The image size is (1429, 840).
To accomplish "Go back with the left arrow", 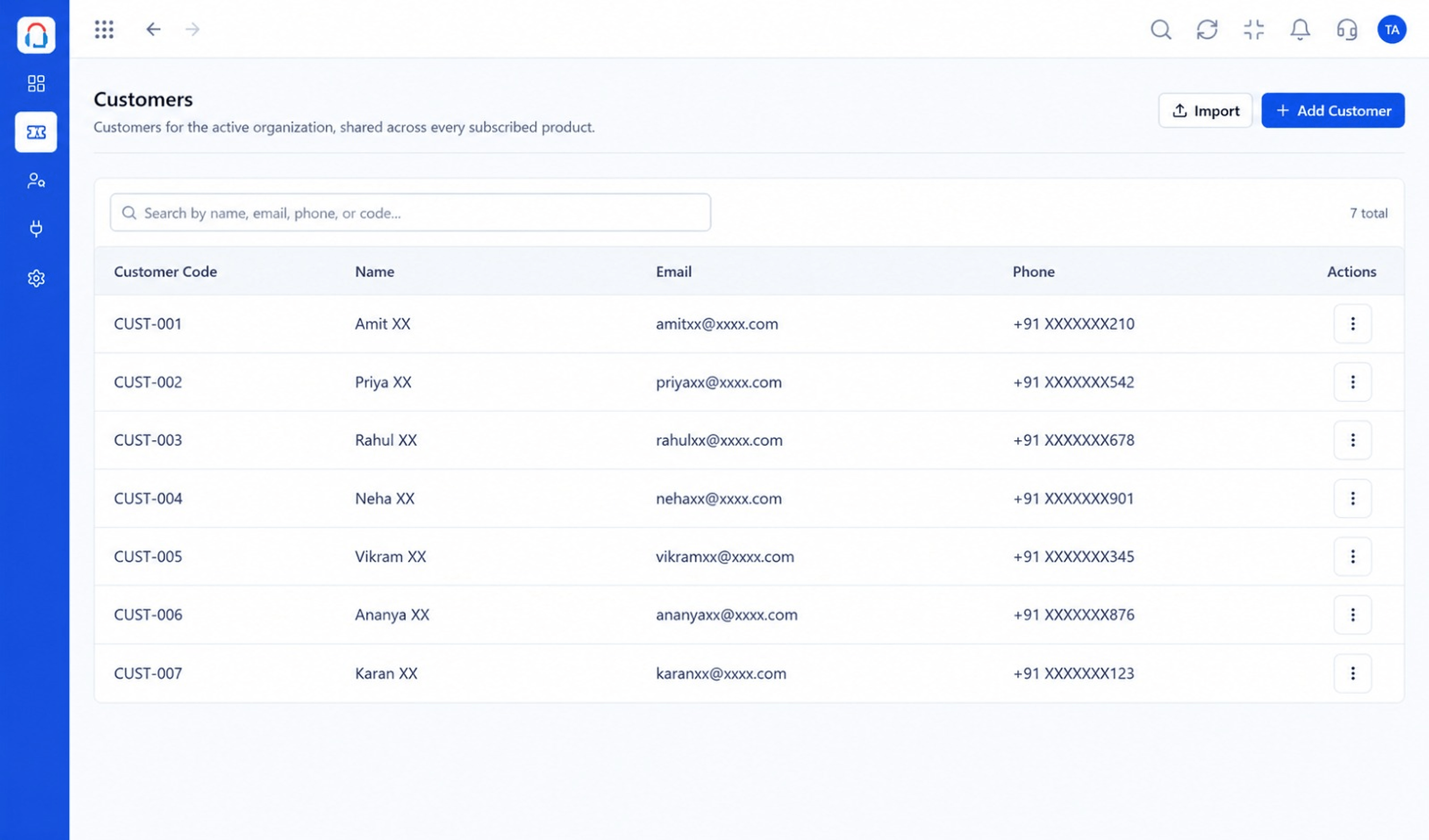I will [x=153, y=29].
